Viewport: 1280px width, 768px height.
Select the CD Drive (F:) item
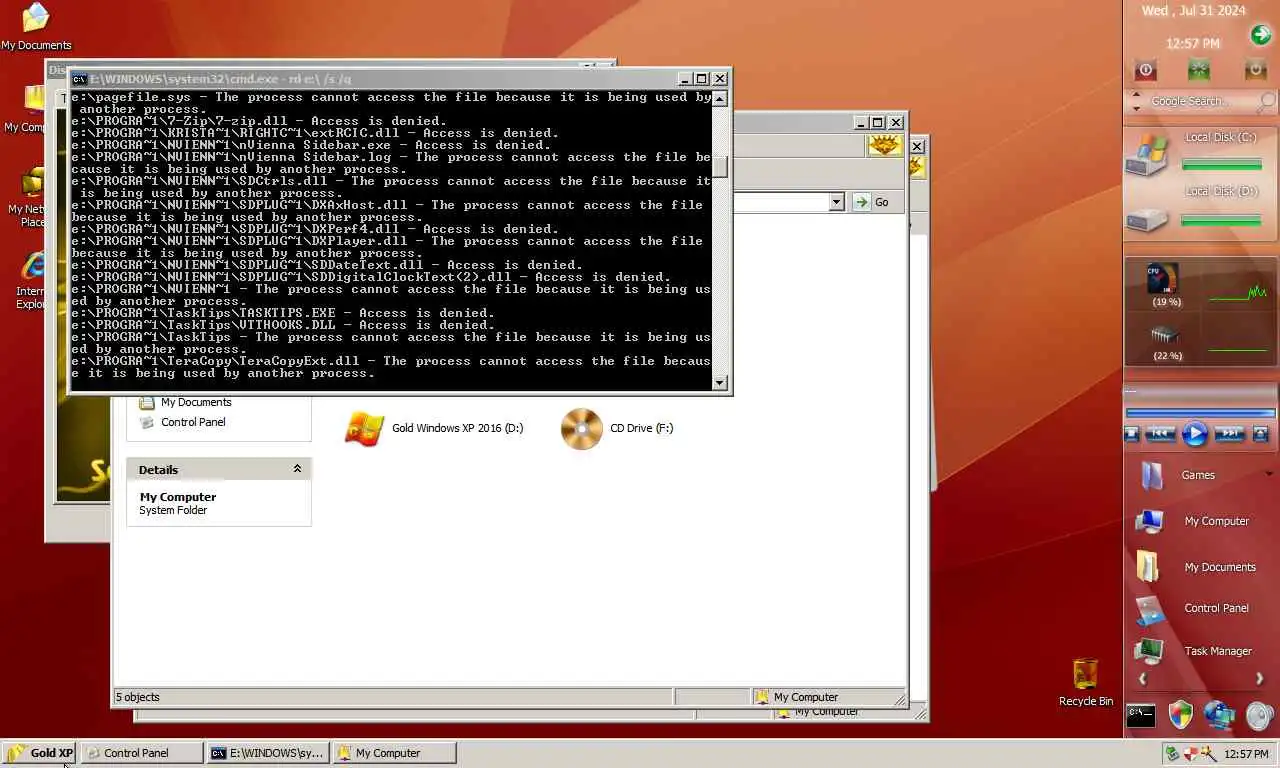(x=617, y=428)
